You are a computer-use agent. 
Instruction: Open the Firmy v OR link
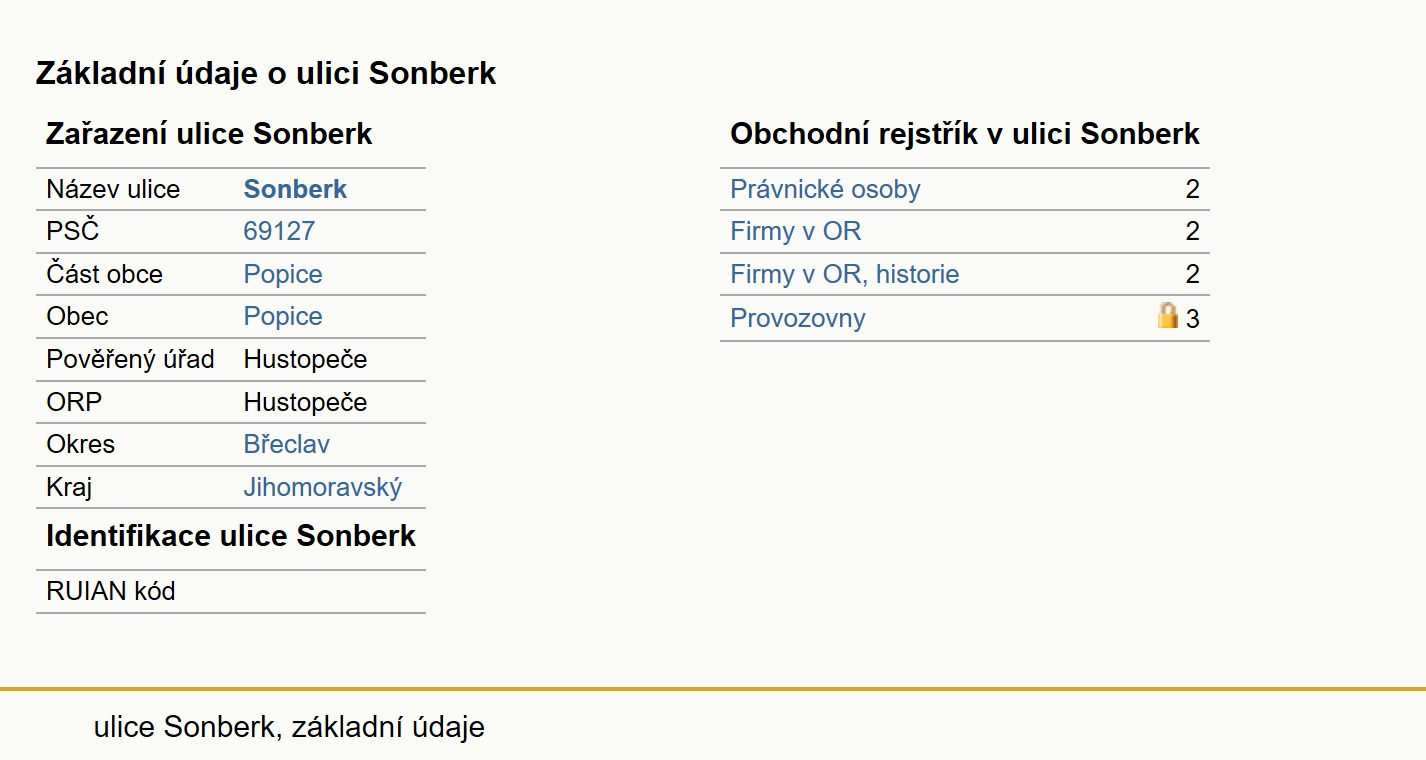click(796, 231)
